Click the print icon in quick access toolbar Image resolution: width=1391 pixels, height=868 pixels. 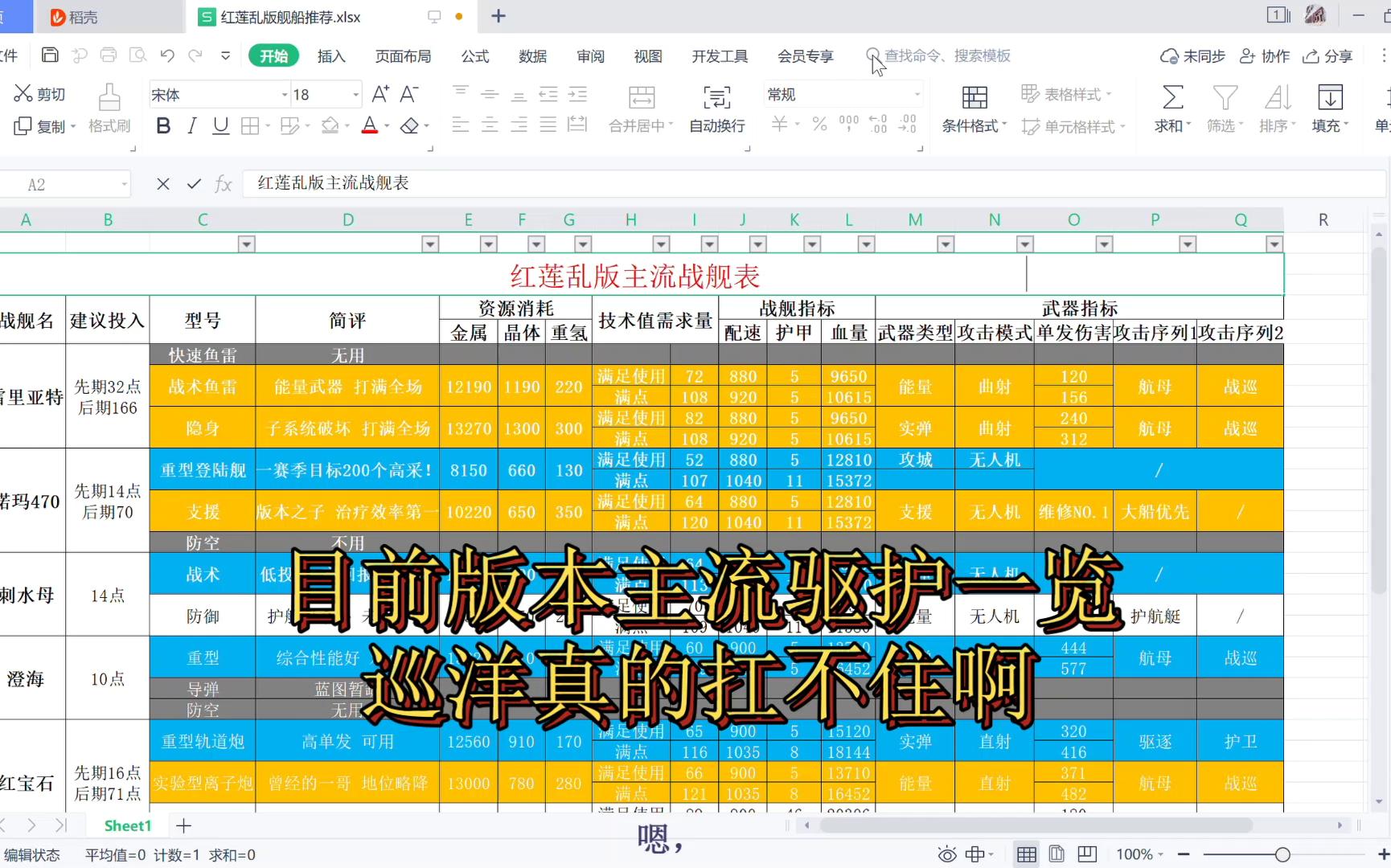pyautogui.click(x=109, y=55)
